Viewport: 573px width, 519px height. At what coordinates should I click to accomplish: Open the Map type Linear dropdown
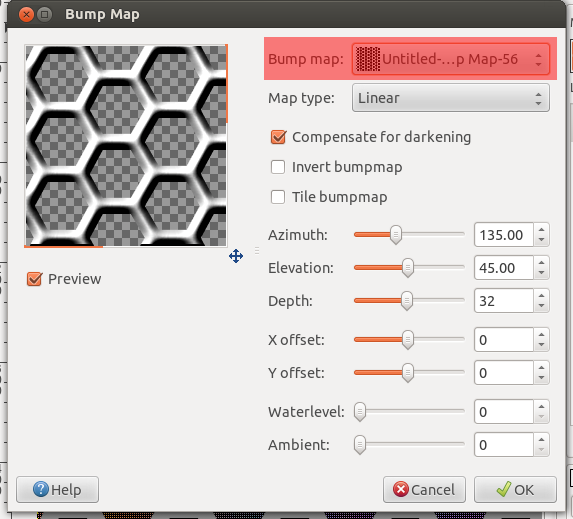[x=451, y=98]
